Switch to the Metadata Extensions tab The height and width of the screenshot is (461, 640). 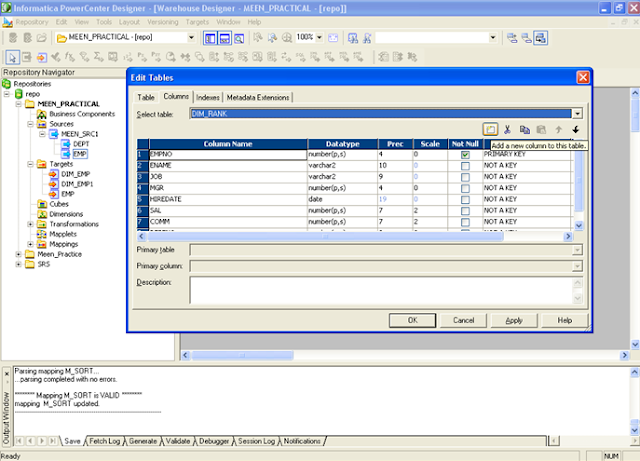coord(258,97)
